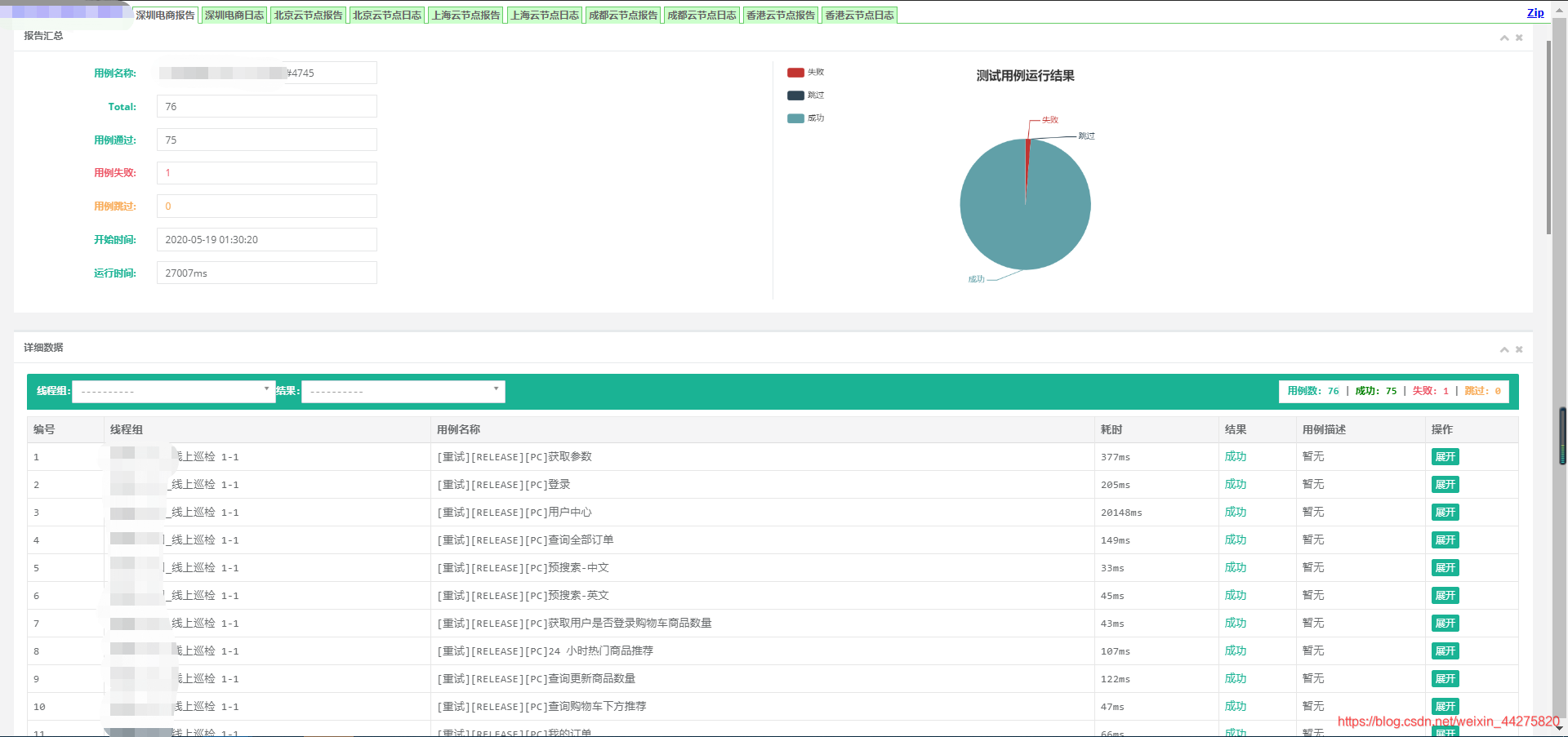Expand row 8 24小时热门商品推荐 details
The height and width of the screenshot is (737, 1568).
pyautogui.click(x=1445, y=651)
